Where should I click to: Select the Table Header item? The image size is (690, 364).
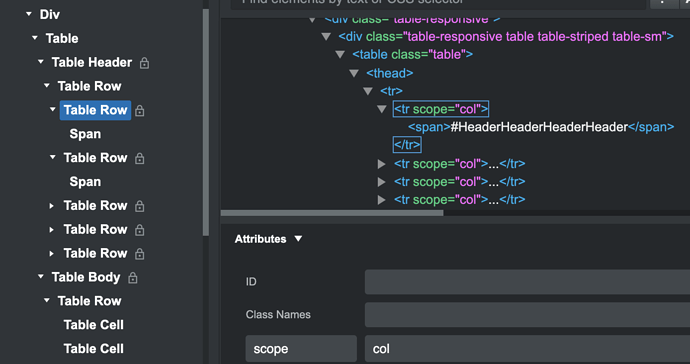tap(92, 63)
